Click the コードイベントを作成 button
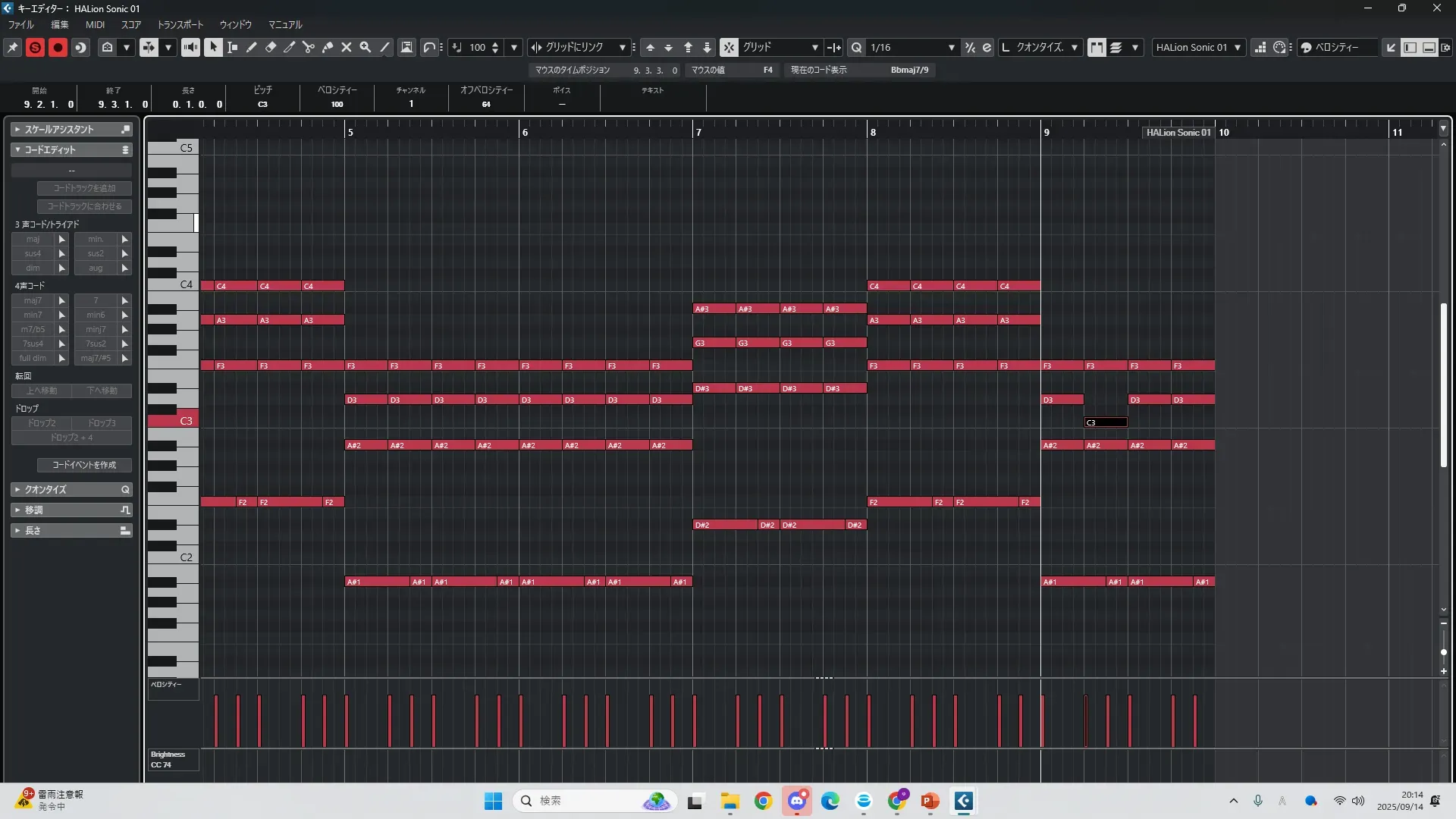Image resolution: width=1456 pixels, height=819 pixels. (84, 465)
